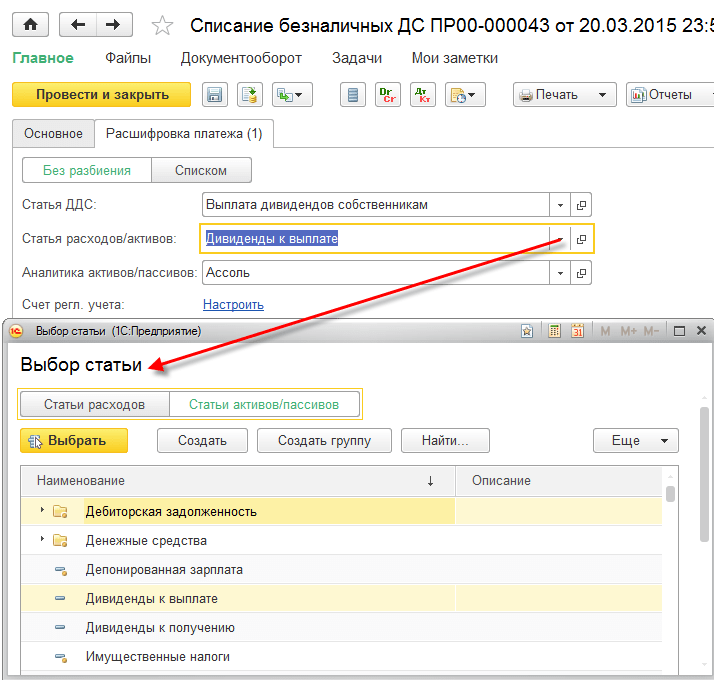
Task: Select Дивиденды к получению row
Action: click(160, 628)
